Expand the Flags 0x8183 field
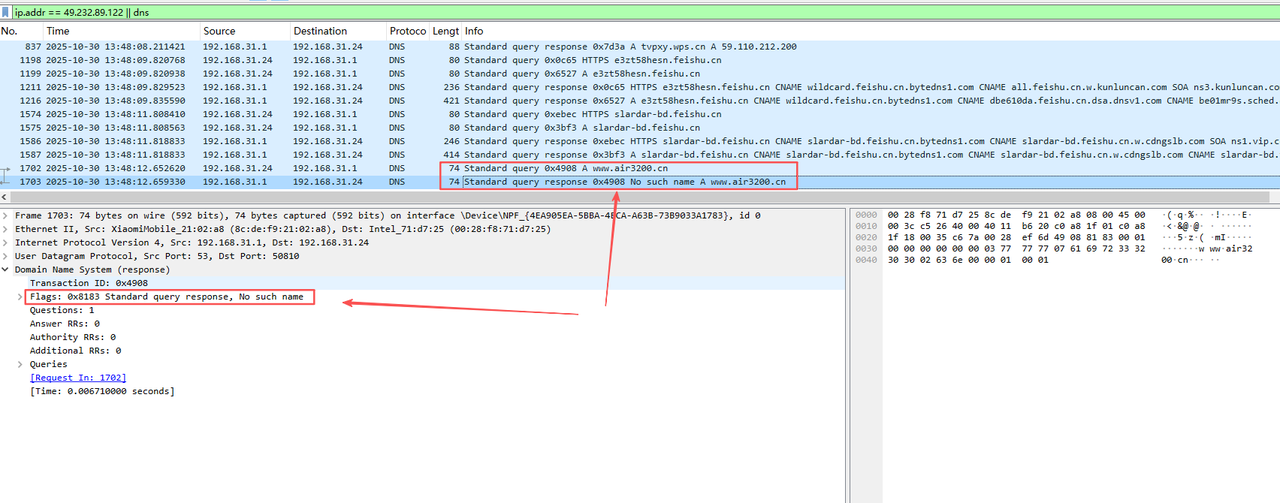The height and width of the screenshot is (503, 1280). (20, 297)
